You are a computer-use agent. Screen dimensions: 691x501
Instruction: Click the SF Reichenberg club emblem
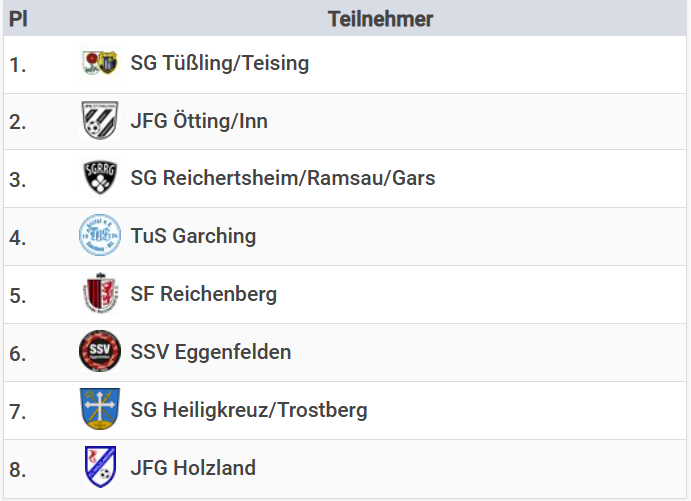pyautogui.click(x=100, y=294)
